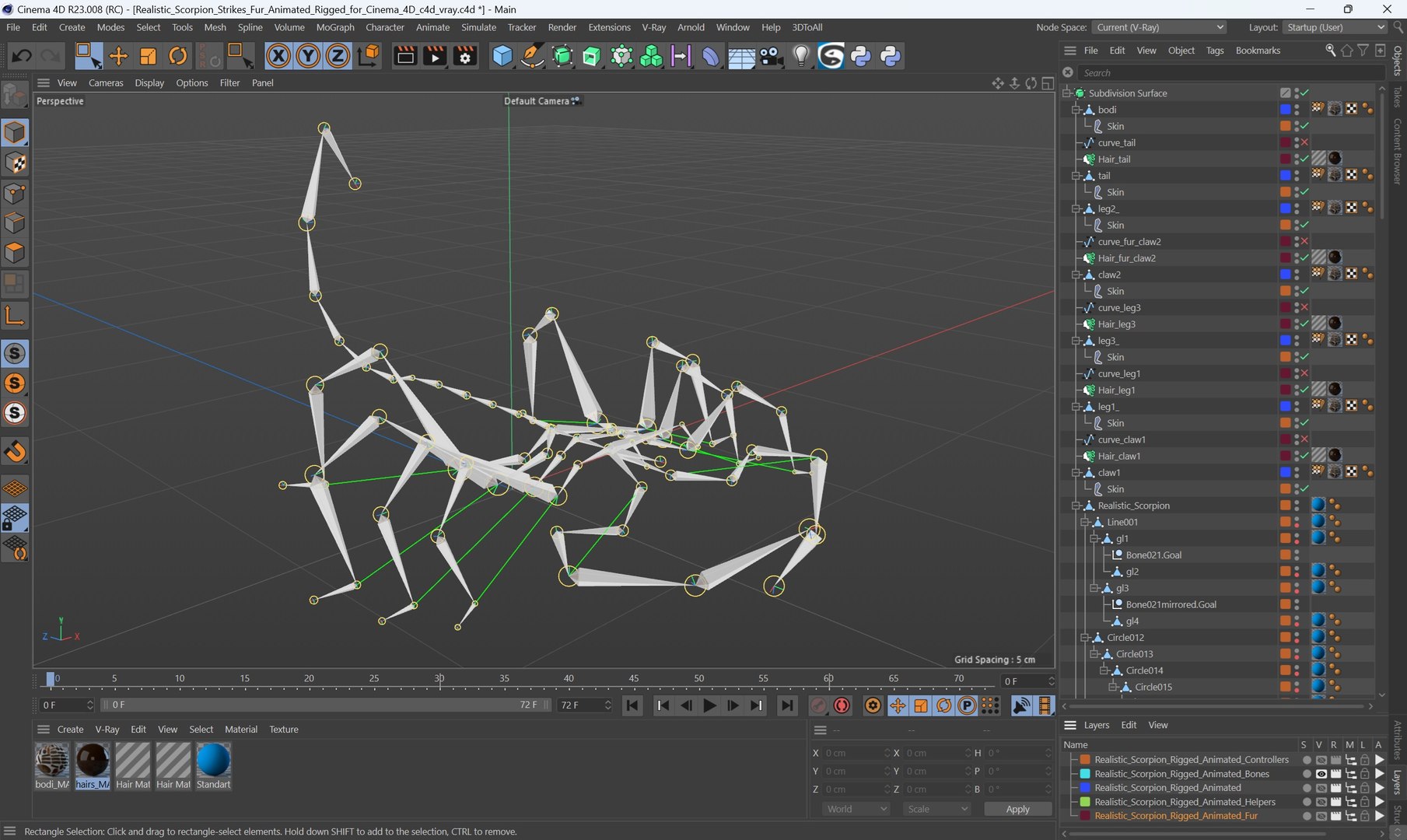
Task: Click the Floor grid object icon
Action: 740,58
